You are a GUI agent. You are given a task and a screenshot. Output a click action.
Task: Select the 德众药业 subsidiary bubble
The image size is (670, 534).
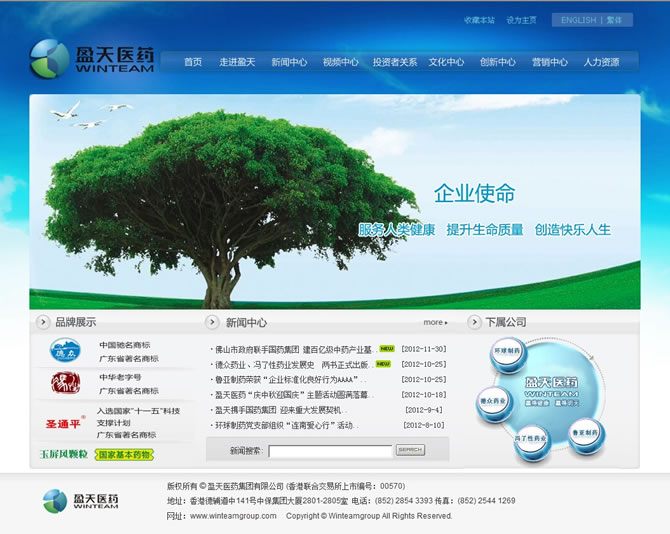point(494,401)
